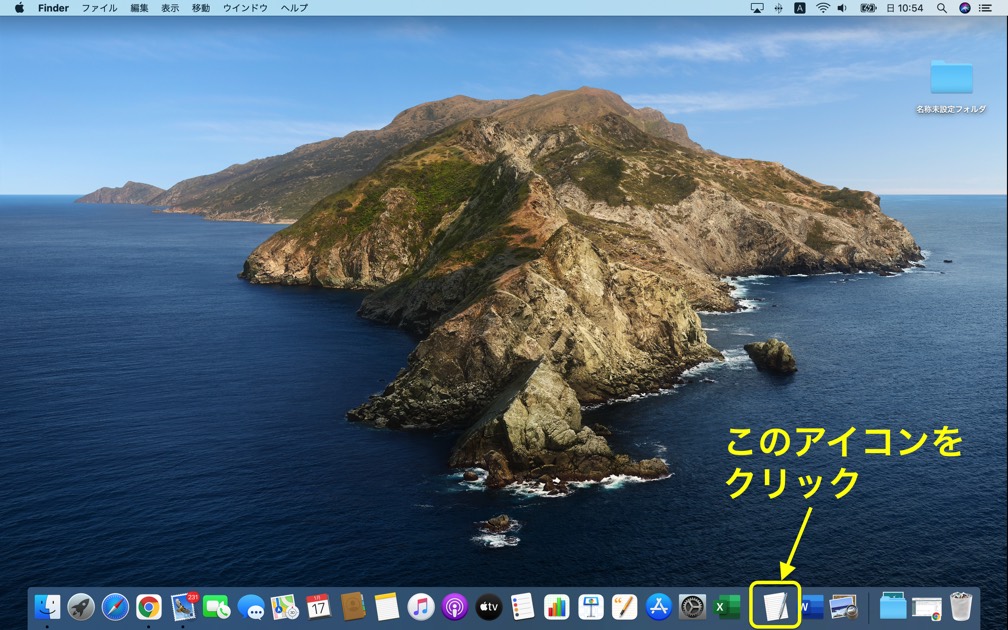Open Google Chrome in the Dock
This screenshot has width=1008, height=630.
[x=149, y=606]
